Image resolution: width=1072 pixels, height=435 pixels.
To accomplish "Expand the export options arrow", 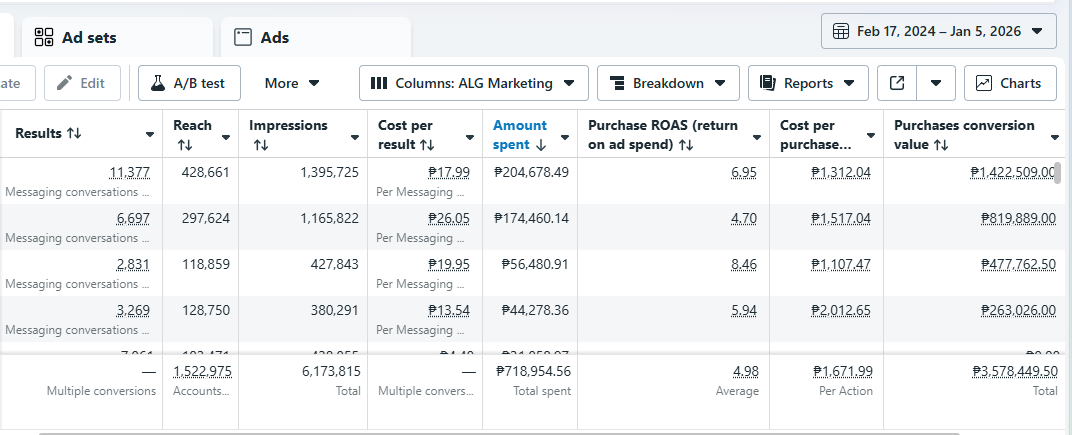I will pos(935,83).
